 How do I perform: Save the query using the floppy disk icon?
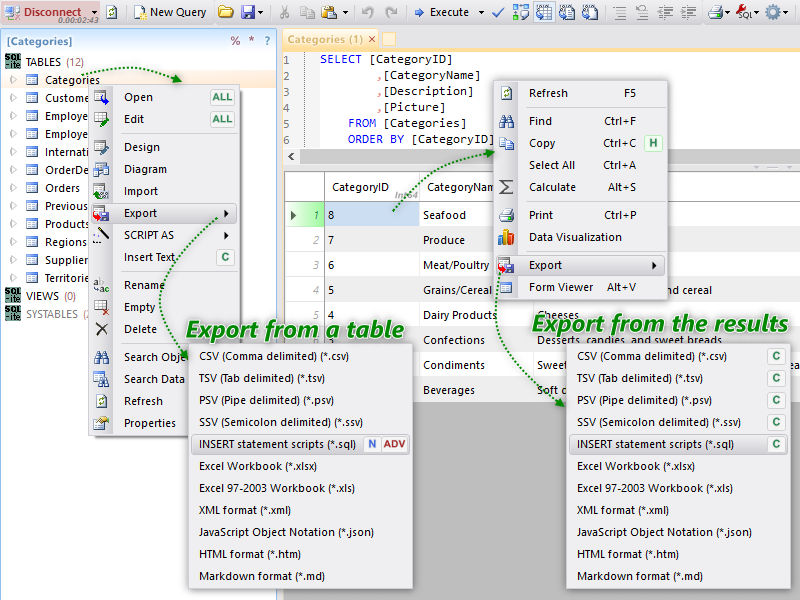pos(248,12)
